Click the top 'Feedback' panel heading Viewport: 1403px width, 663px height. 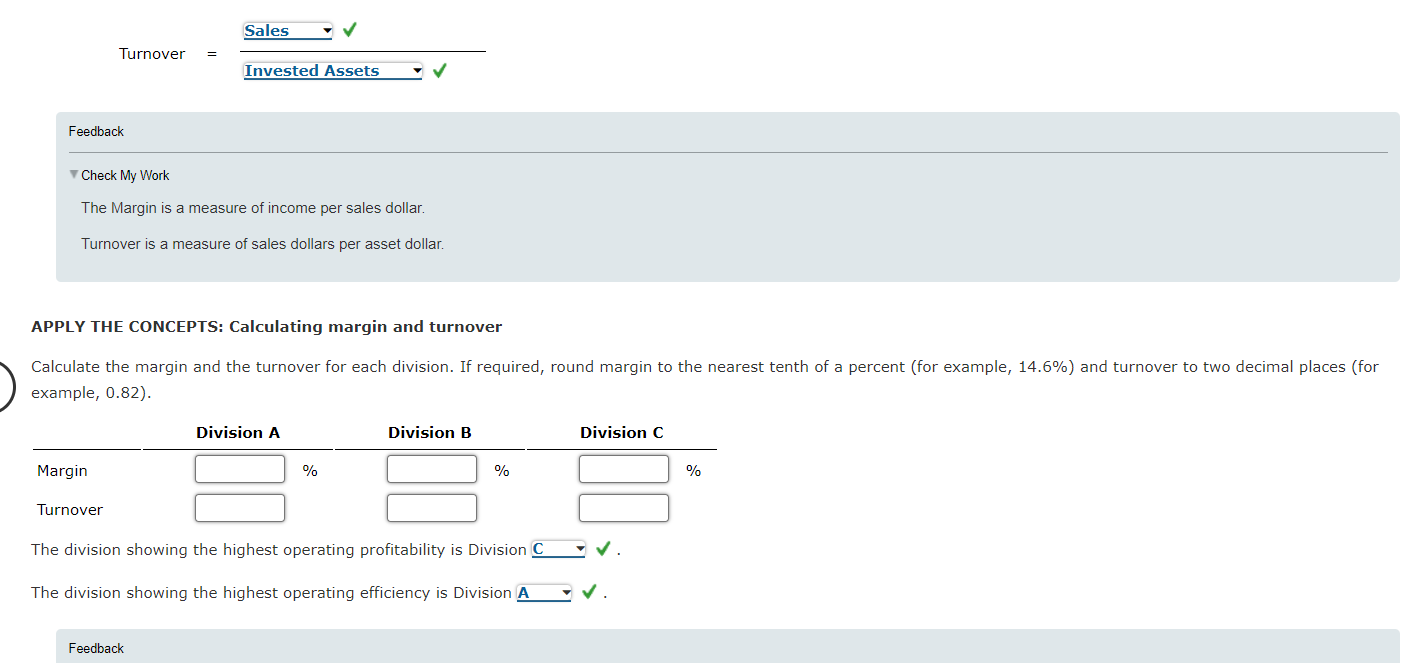point(96,131)
